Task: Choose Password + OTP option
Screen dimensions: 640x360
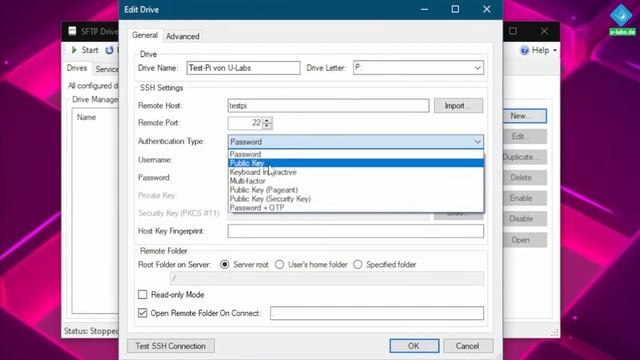Action: click(x=356, y=207)
